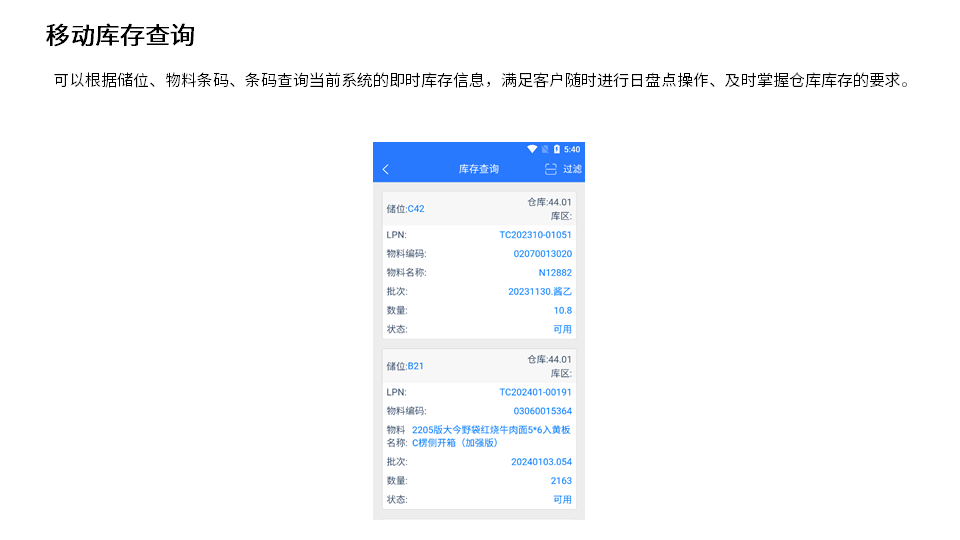The image size is (960, 540).
Task: Click material name N12882
Action: point(555,272)
